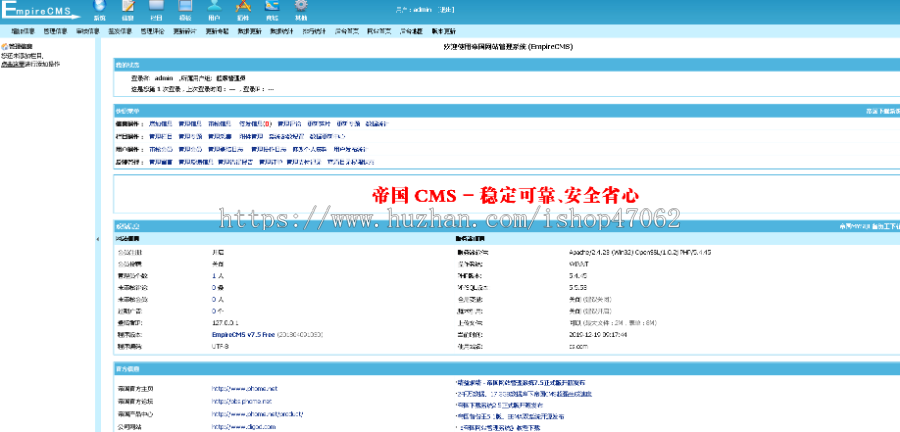Click the EmpireCMS v7.5 Free version link
This screenshot has height=432, width=900.
tap(243, 334)
